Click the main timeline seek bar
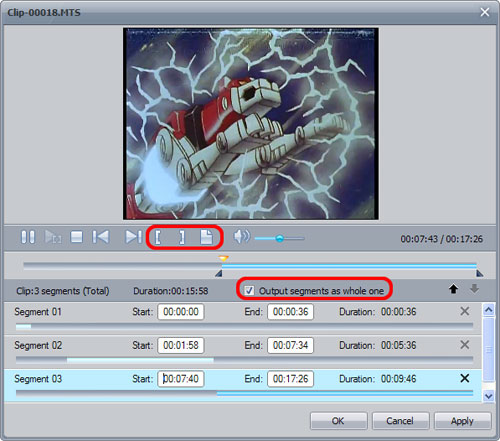 250,266
